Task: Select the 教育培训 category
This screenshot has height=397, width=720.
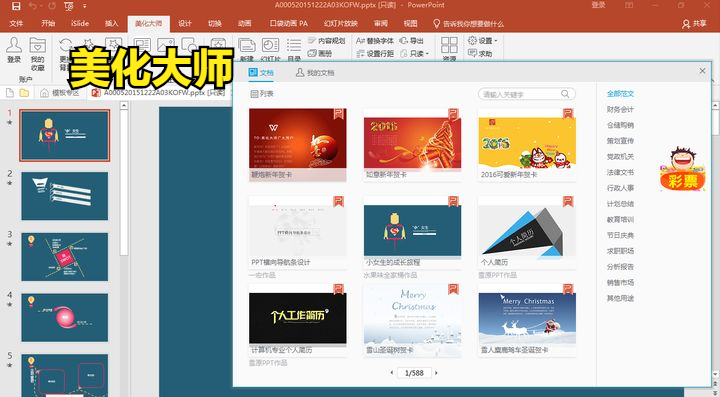Action: click(x=620, y=219)
